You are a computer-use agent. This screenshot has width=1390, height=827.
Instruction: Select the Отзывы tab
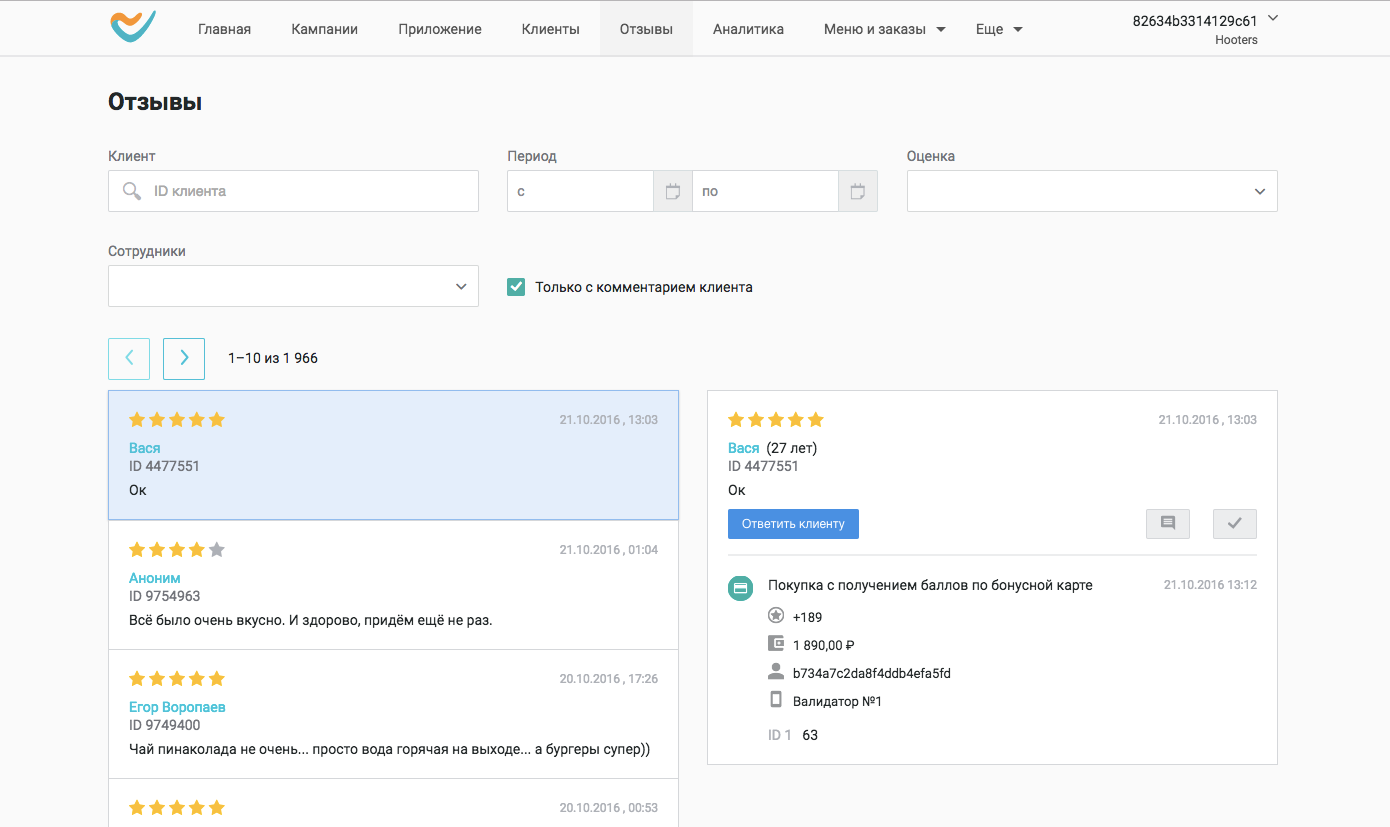[646, 29]
